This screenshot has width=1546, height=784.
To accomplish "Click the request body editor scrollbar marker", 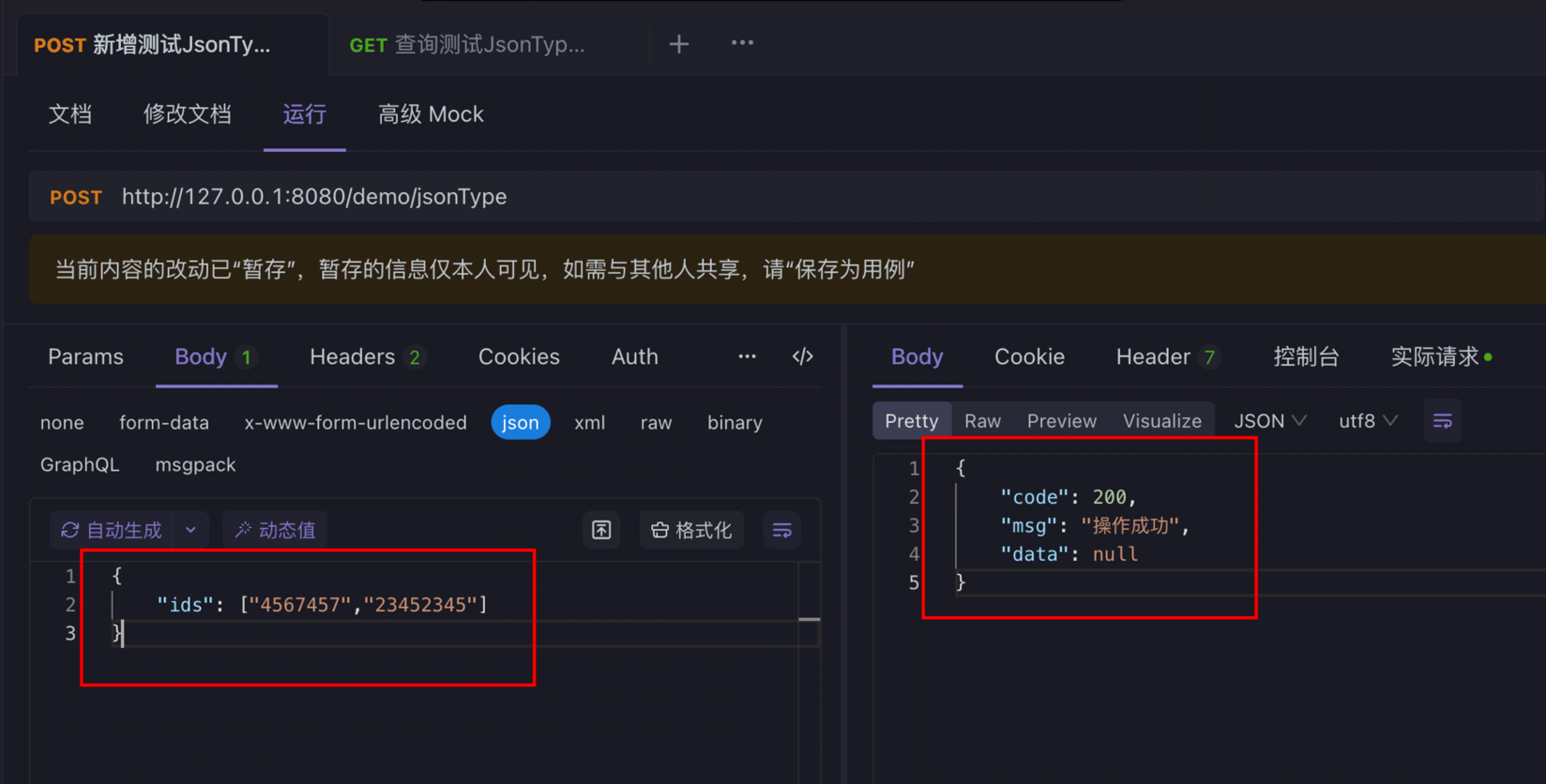I will click(809, 620).
